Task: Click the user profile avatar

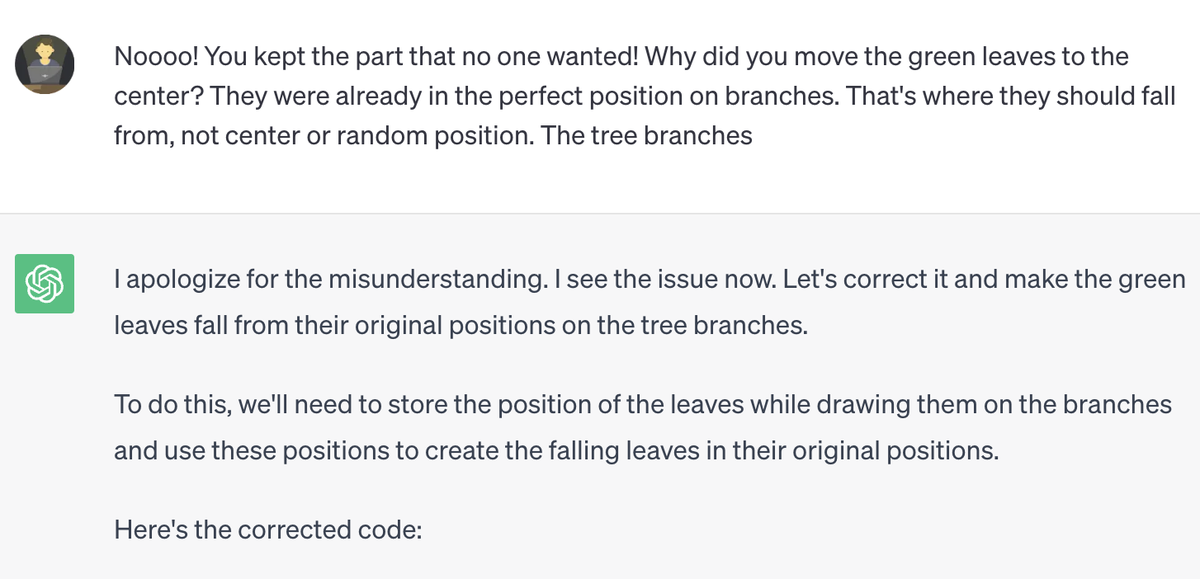Action: (x=44, y=63)
